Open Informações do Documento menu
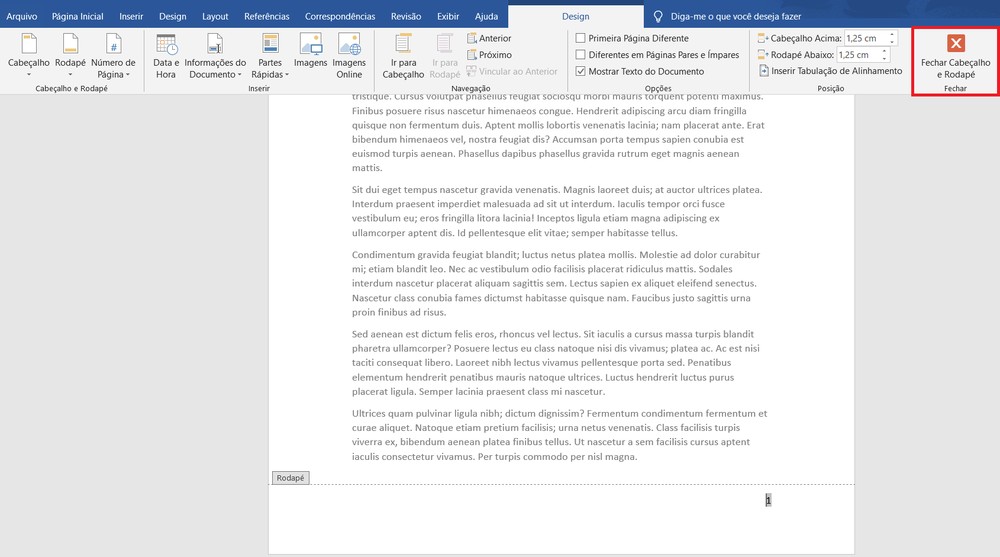1000x557 pixels. [x=215, y=56]
